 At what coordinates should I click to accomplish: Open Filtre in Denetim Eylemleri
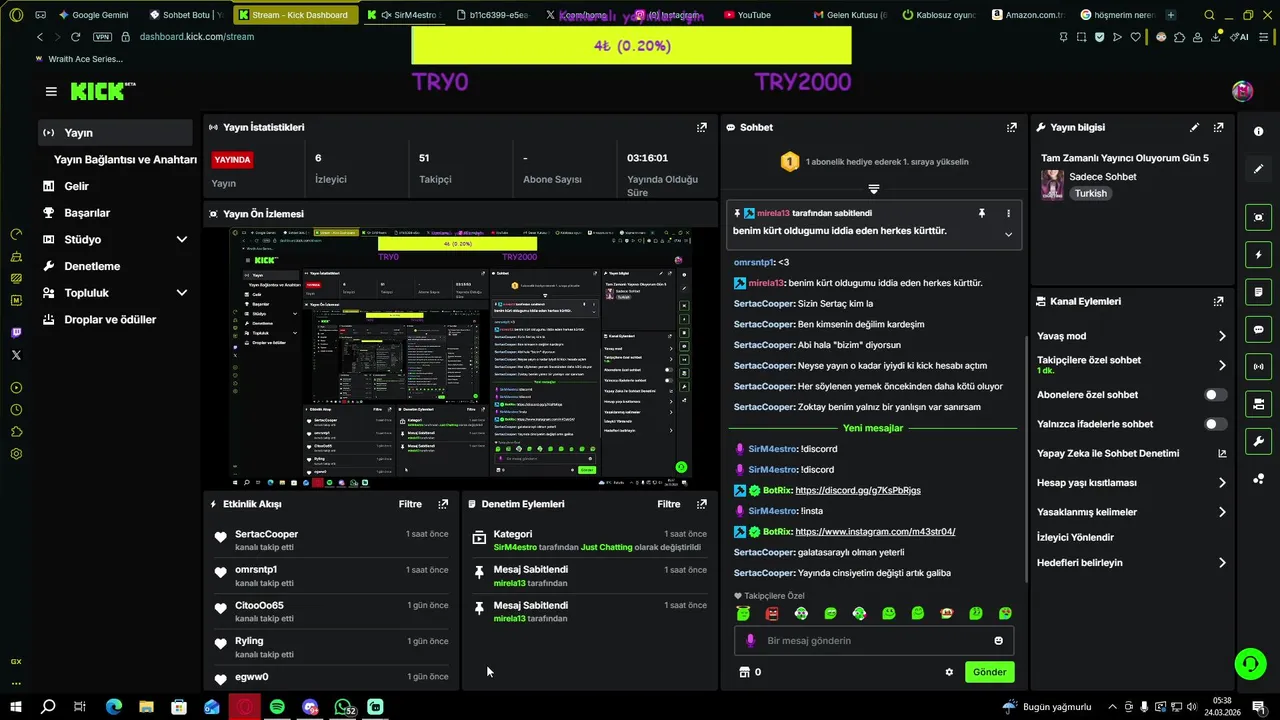[669, 504]
